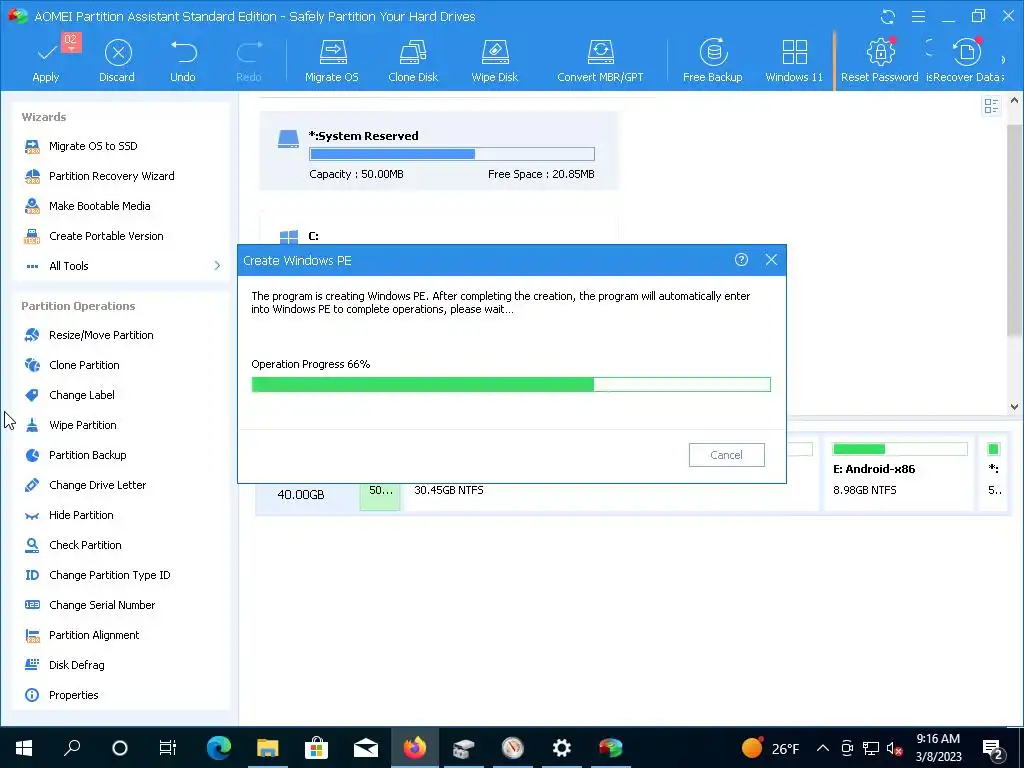Open Migrate OS toolbar tool

[332, 61]
